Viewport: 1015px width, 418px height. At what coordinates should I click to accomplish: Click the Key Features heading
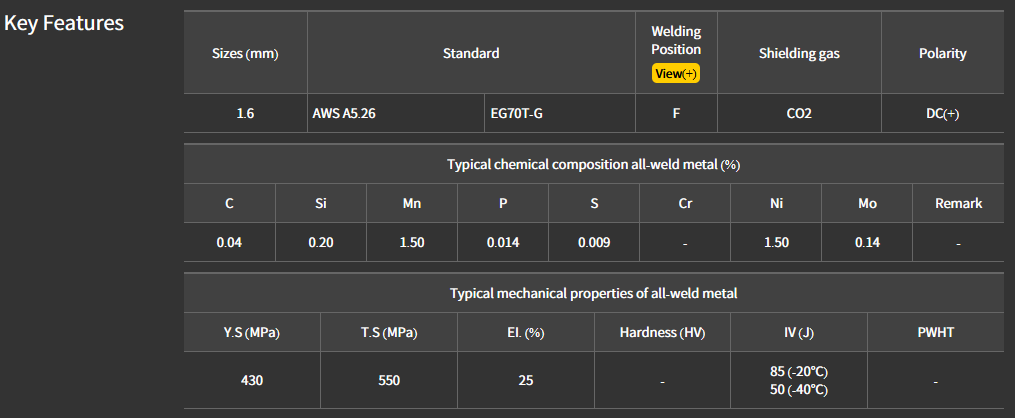click(64, 23)
